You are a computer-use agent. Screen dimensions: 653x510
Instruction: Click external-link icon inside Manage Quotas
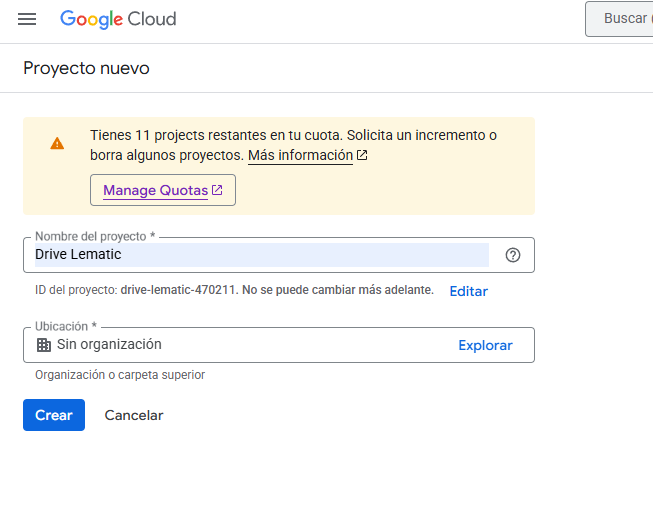tap(217, 190)
